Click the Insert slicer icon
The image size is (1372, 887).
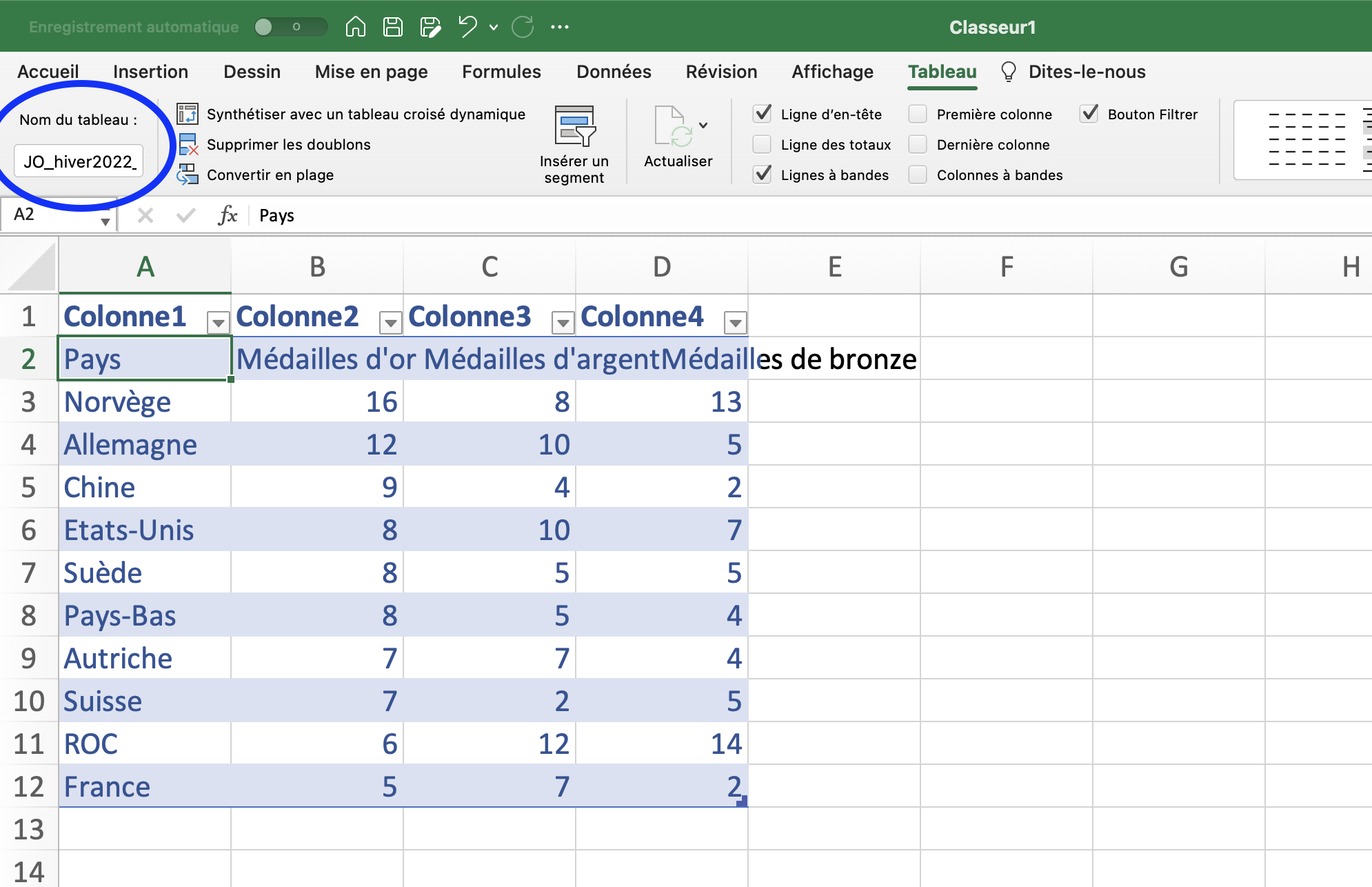[574, 126]
